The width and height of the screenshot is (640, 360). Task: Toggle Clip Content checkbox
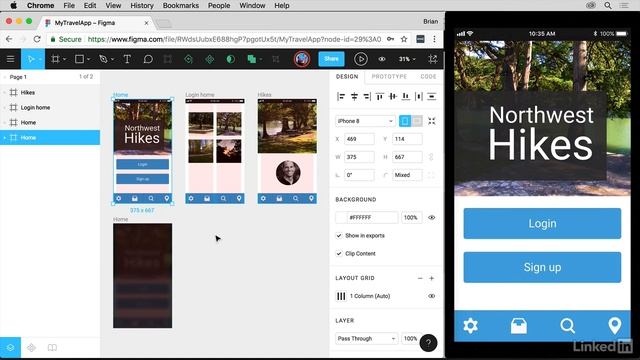pos(339,253)
